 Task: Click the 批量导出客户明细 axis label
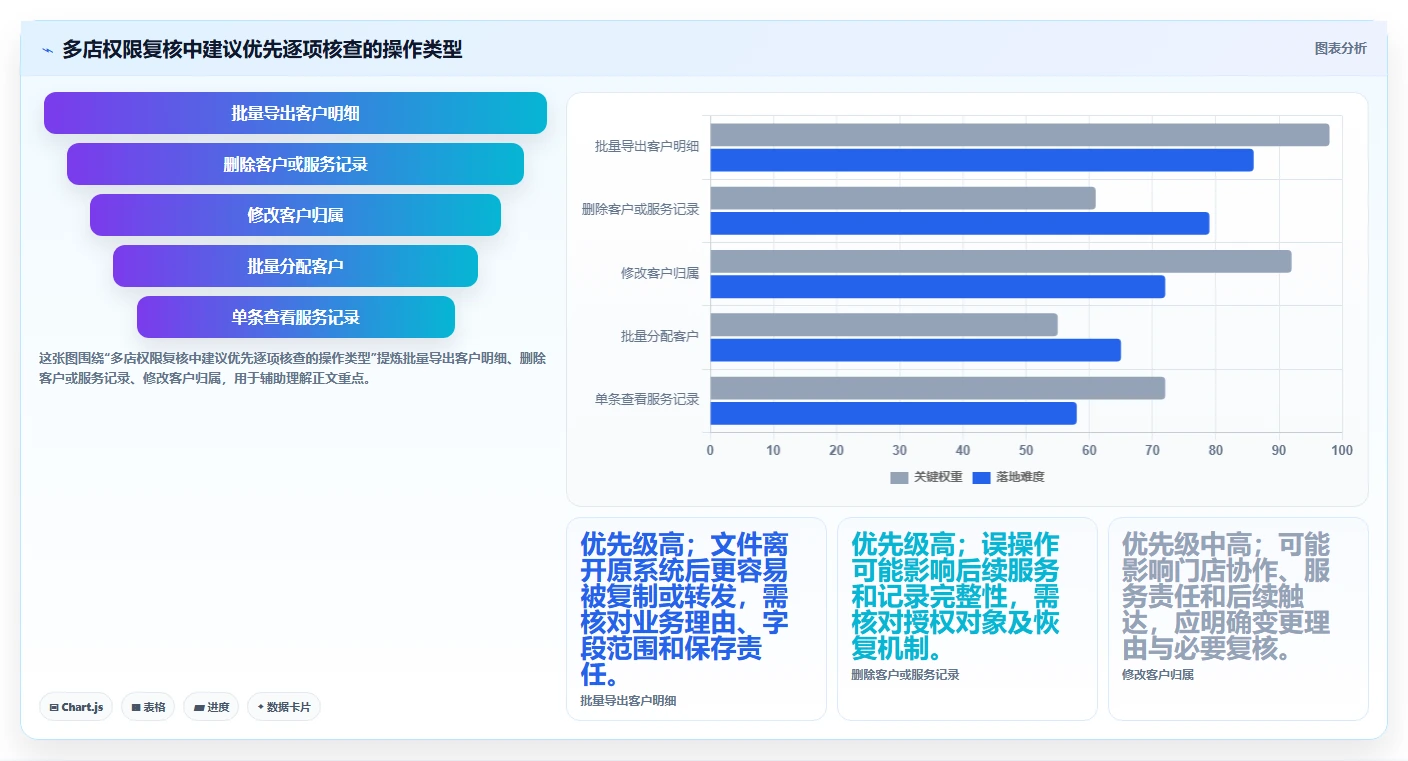tap(647, 147)
